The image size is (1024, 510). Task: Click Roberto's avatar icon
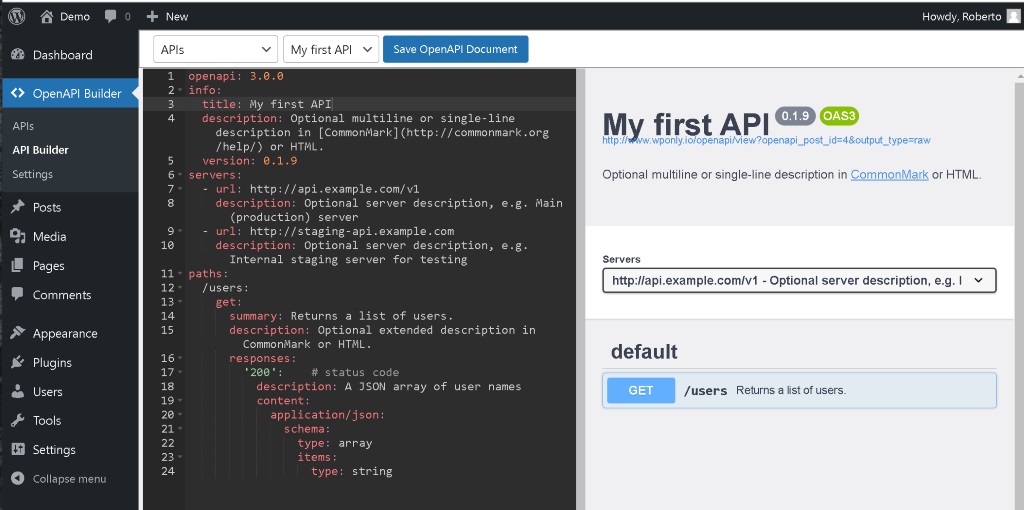1013,17
